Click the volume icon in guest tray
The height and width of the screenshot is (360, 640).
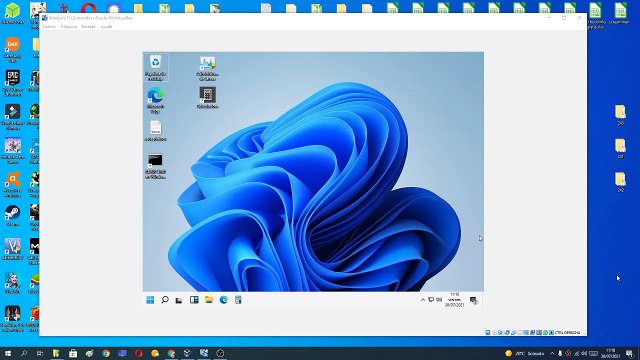[x=439, y=300]
